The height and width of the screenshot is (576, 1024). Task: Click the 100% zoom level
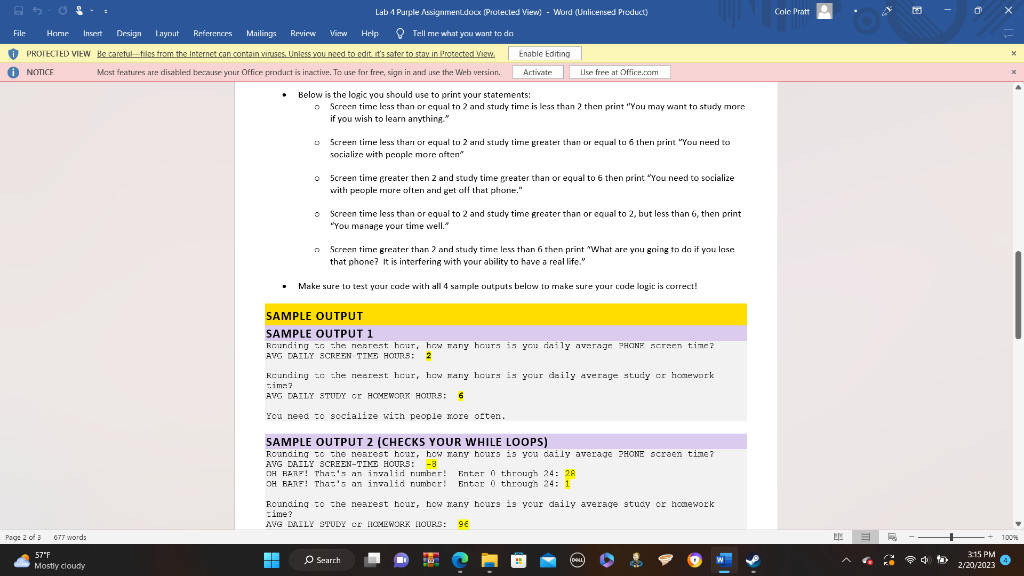click(1010, 537)
